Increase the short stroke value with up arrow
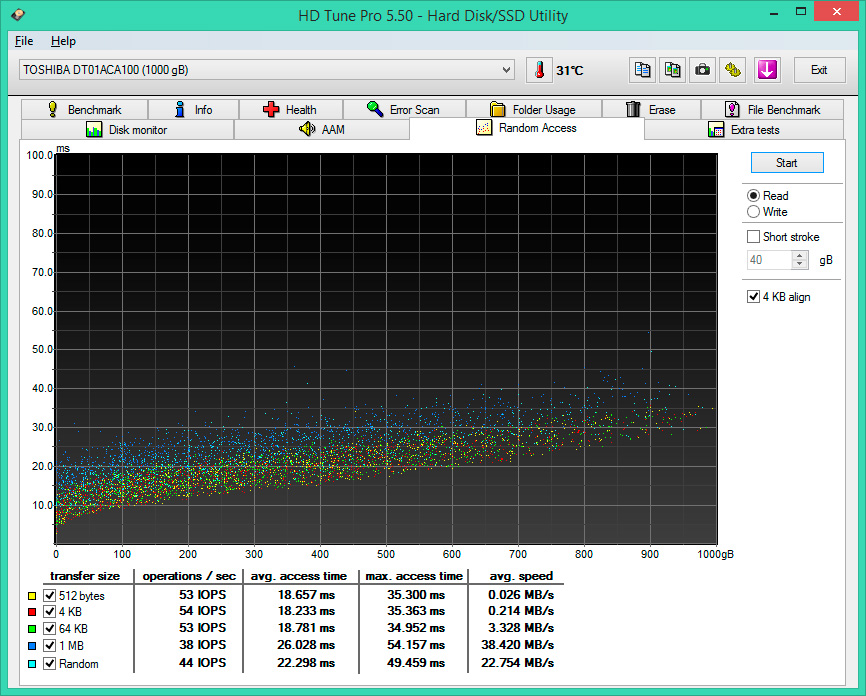 pyautogui.click(x=799, y=255)
